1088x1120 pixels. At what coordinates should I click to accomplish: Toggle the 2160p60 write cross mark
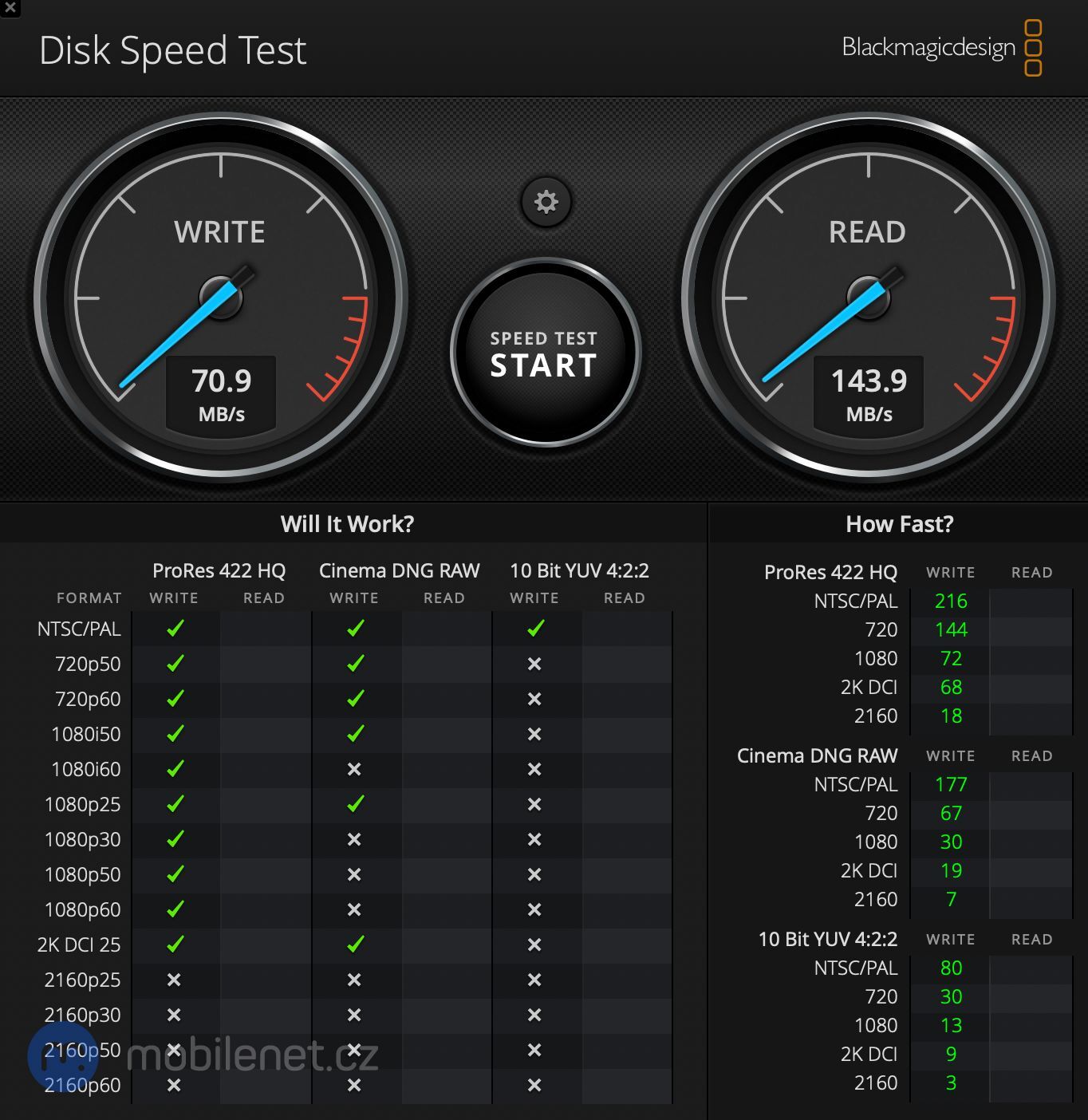pyautogui.click(x=174, y=1085)
